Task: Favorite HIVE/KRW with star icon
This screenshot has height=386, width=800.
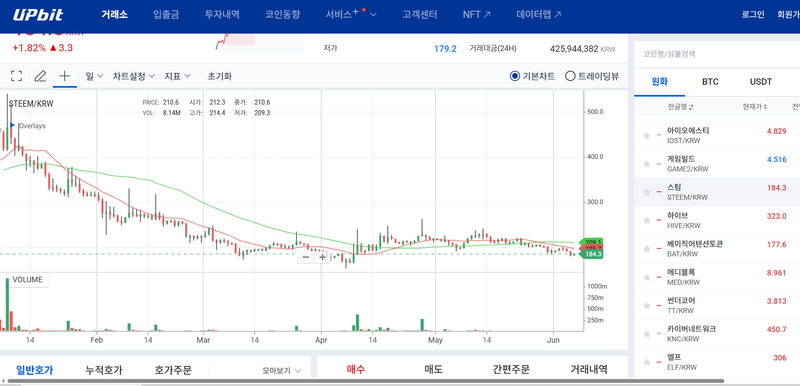Action: 646,221
